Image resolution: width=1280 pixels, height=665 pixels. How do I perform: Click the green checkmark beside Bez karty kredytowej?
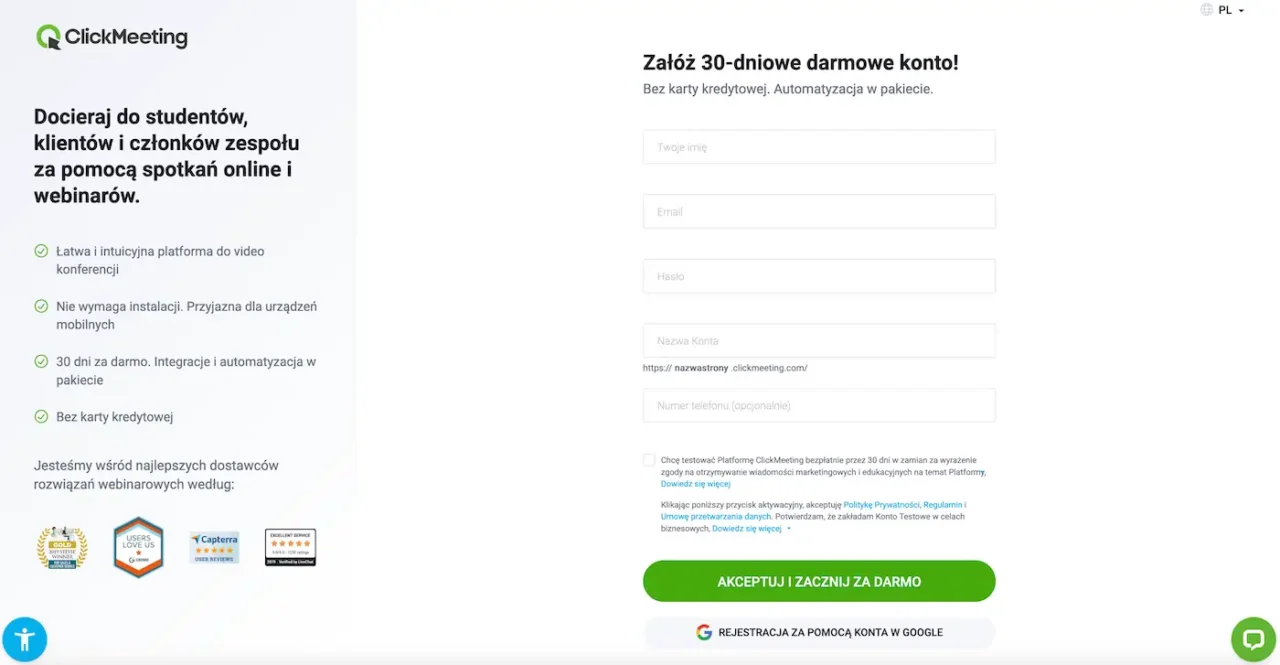coord(41,416)
